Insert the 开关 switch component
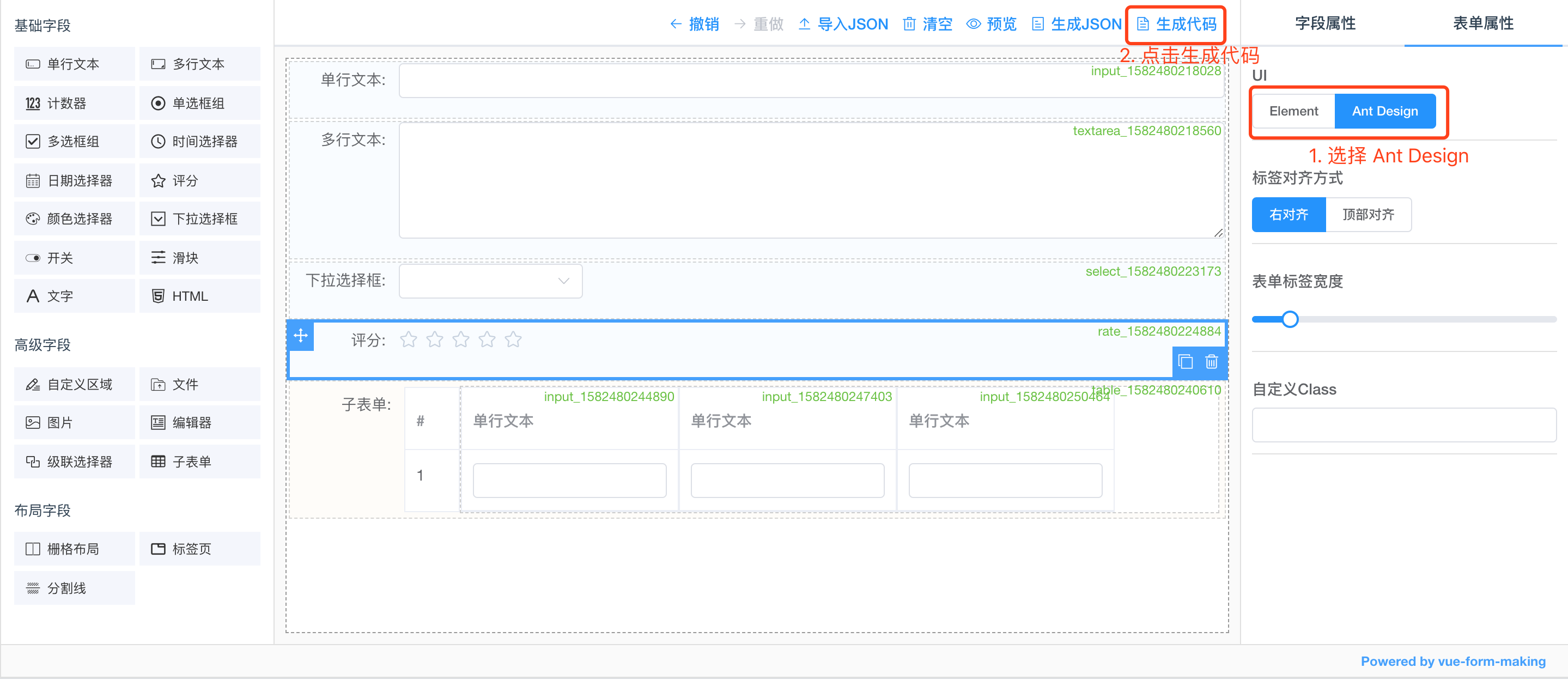This screenshot has height=680, width=1568. point(74,258)
